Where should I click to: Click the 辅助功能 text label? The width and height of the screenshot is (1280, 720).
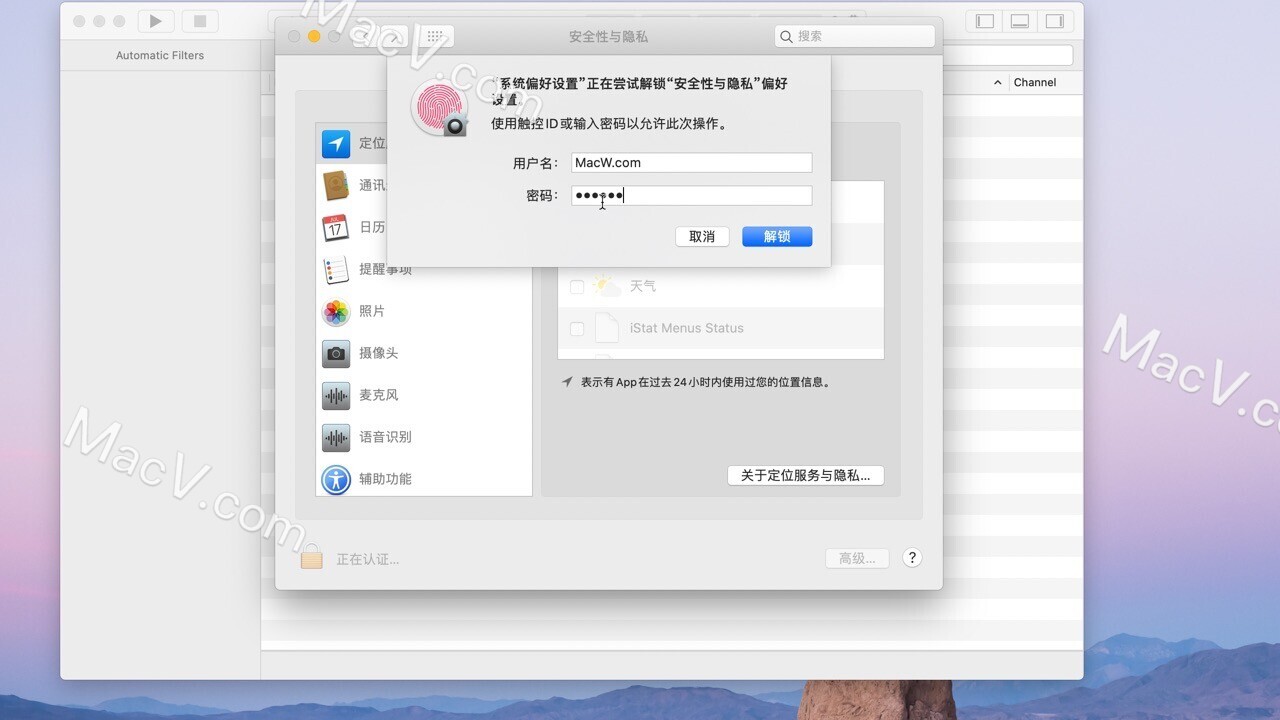click(x=385, y=480)
